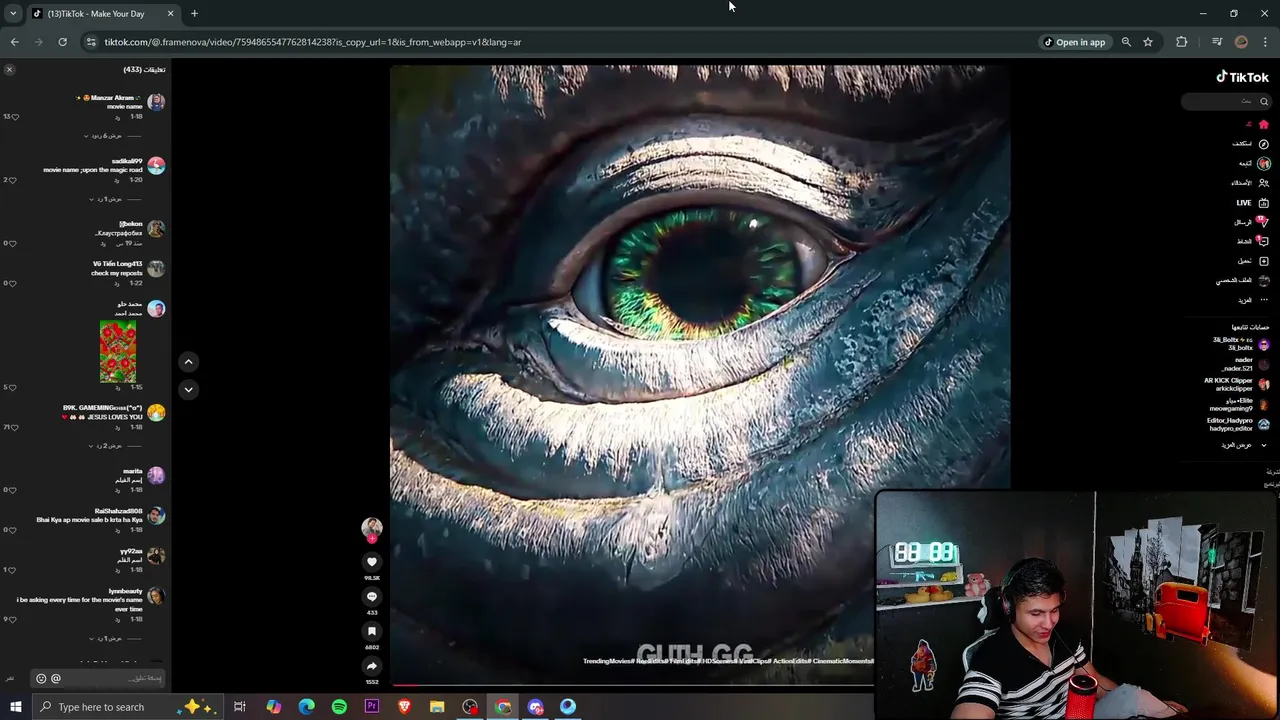Open followed account nader_.521

1245,364
